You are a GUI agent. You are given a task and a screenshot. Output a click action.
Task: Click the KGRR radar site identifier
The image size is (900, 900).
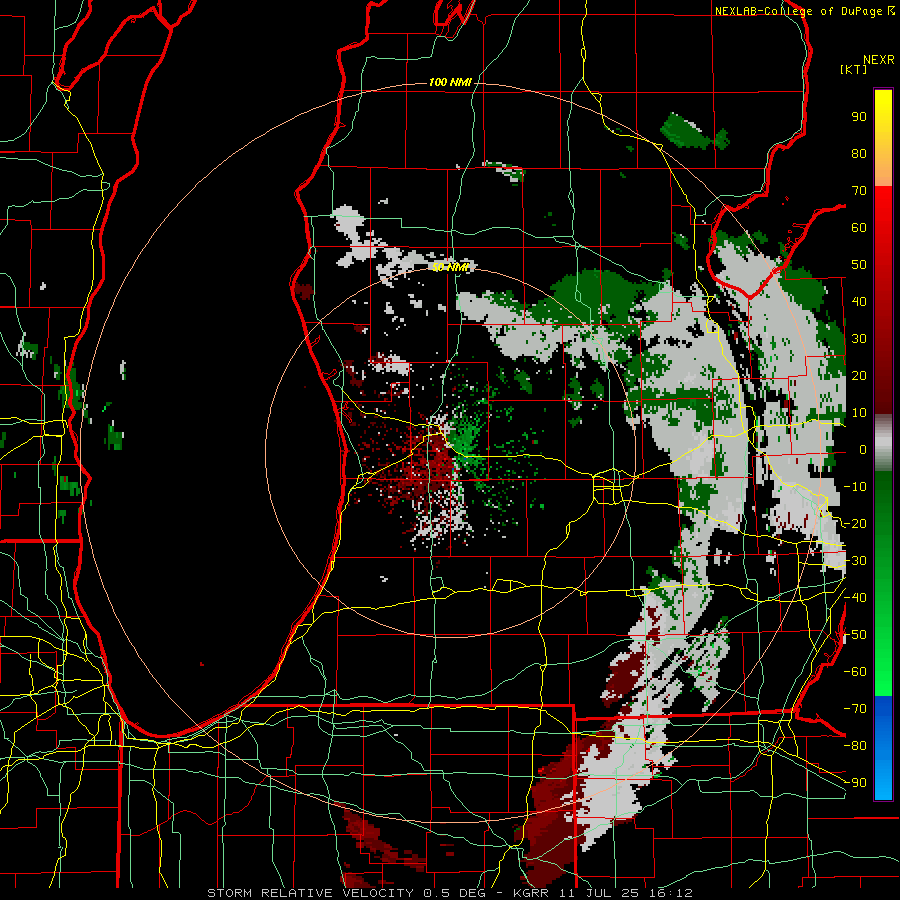click(529, 893)
